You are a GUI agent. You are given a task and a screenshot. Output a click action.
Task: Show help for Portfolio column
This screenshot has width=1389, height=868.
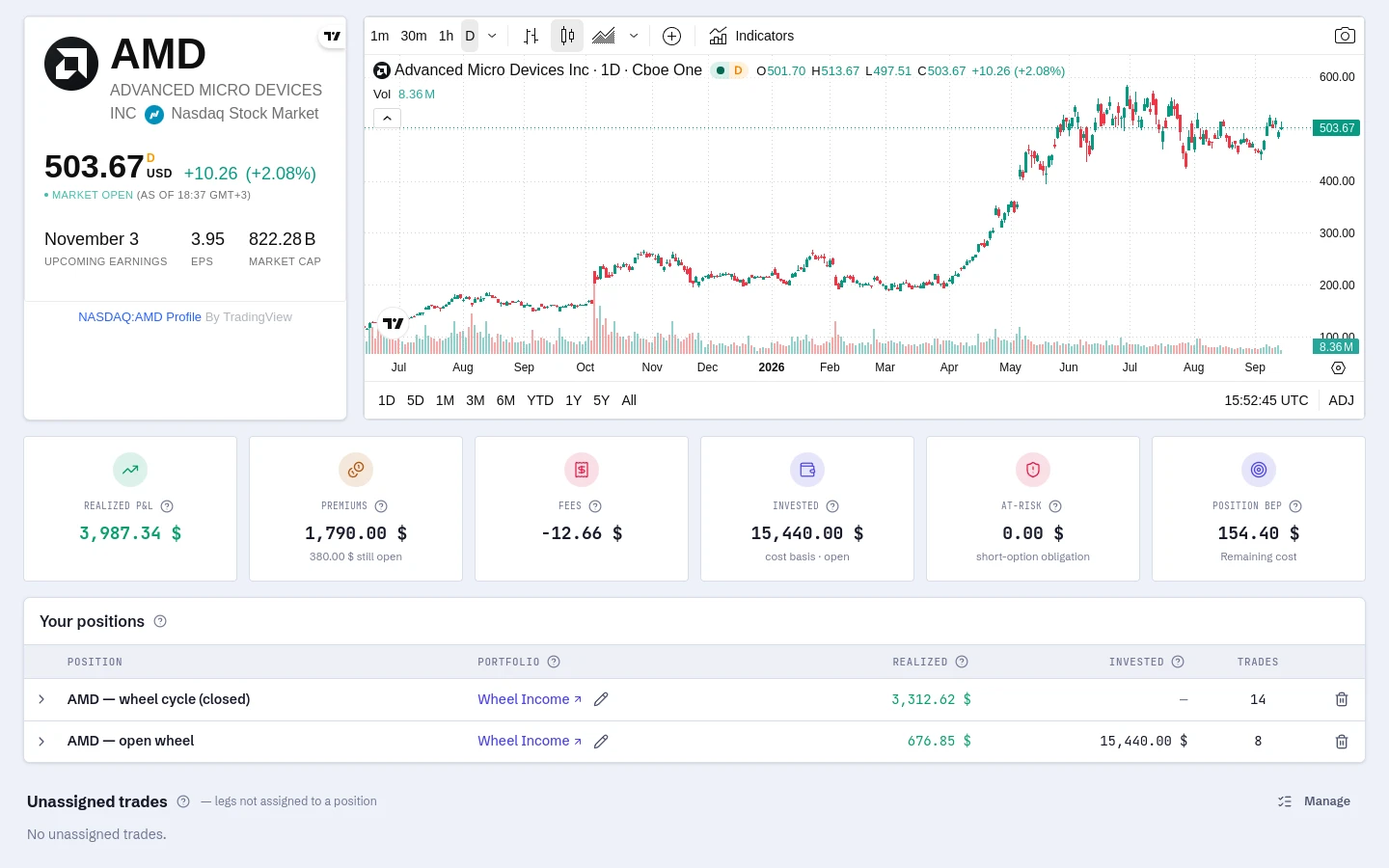point(554,662)
